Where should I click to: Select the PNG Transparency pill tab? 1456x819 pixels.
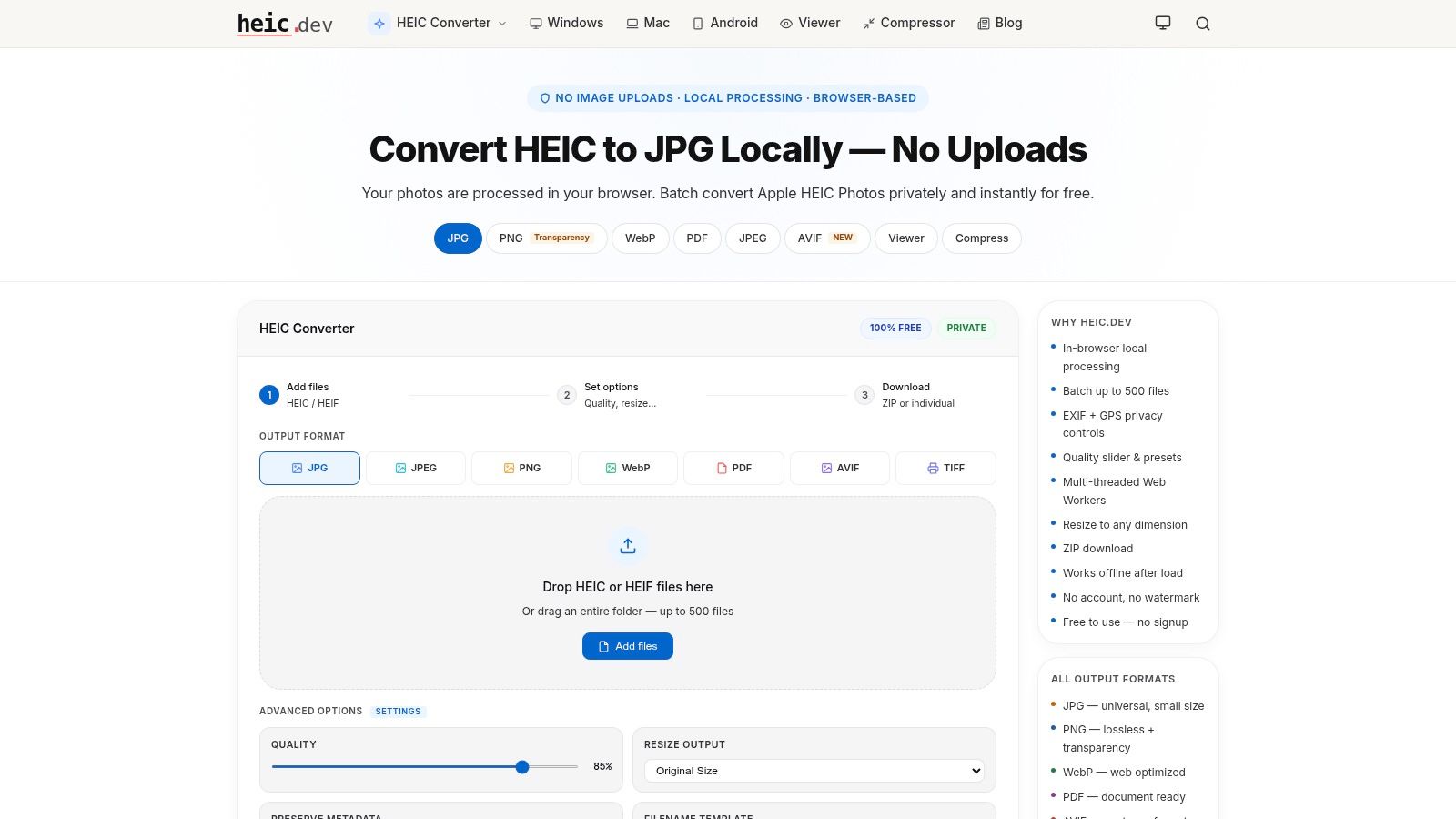(547, 238)
